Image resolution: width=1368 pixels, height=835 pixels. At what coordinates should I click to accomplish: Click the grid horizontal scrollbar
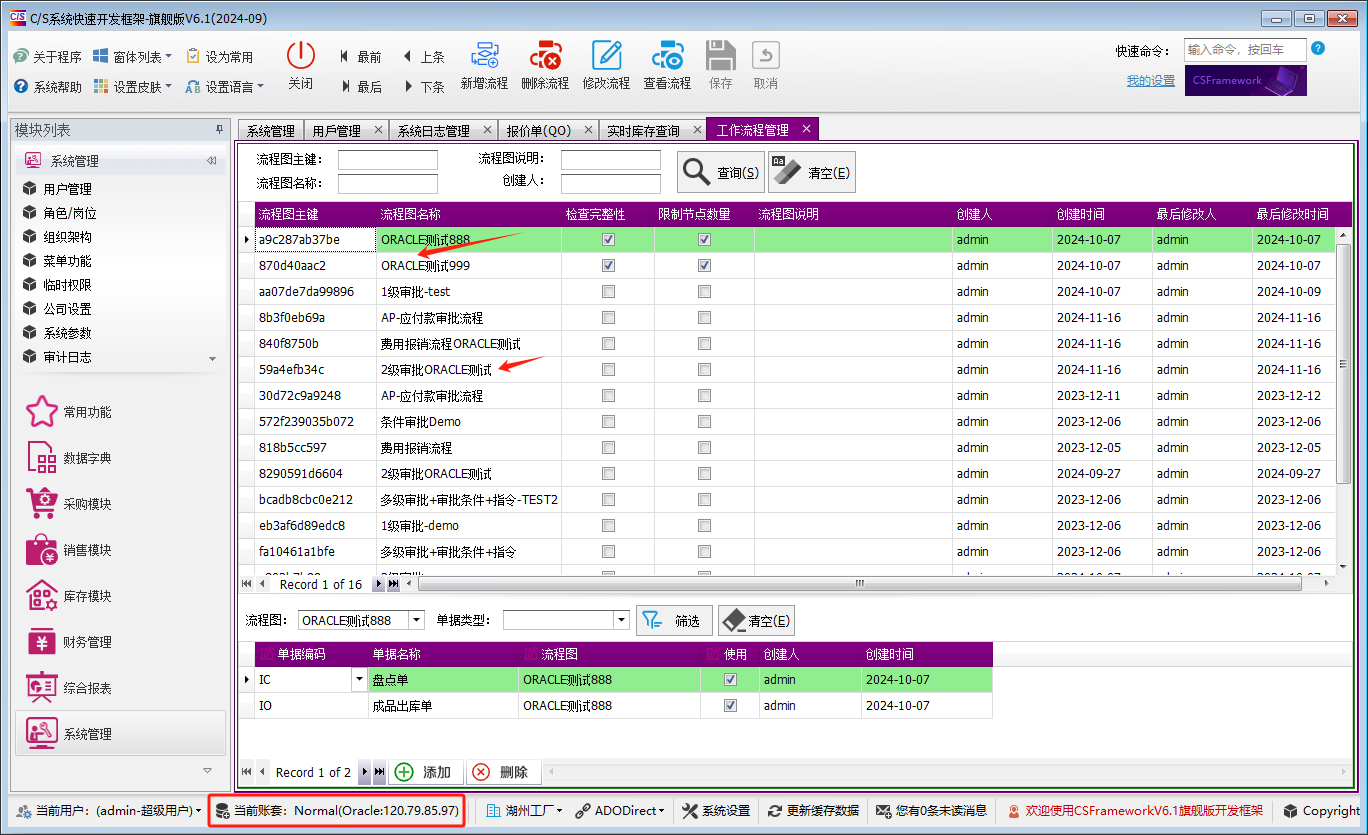[858, 584]
